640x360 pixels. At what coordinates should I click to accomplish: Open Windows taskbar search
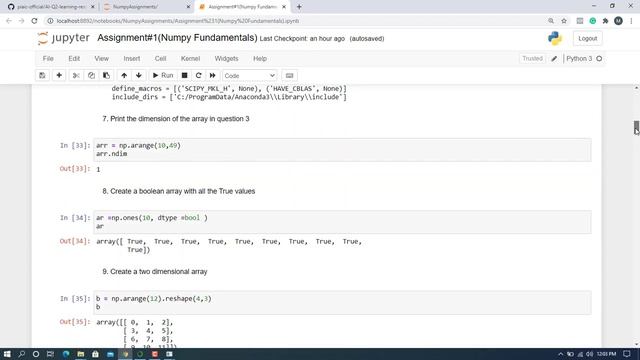[x=22, y=354]
